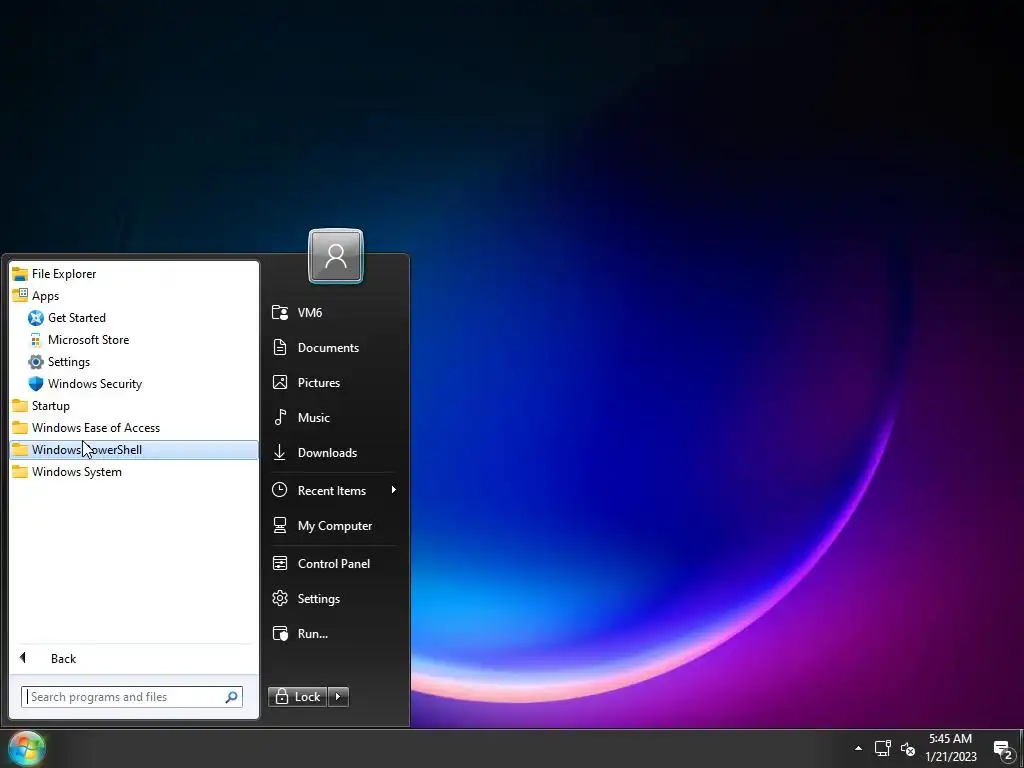Viewport: 1024px width, 768px height.
Task: Expand the Windows Ease of Access folder
Action: coord(134,428)
